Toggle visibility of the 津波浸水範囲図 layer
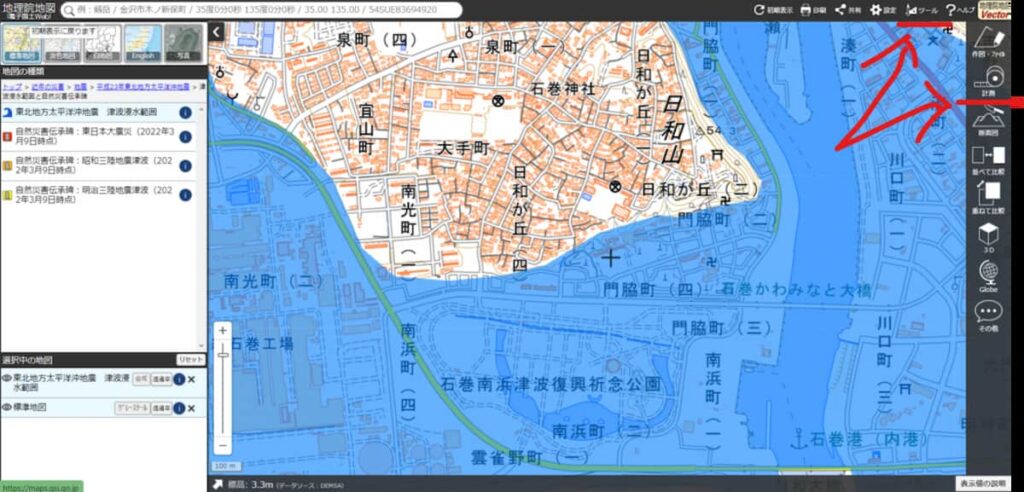Image resolution: width=1024 pixels, height=492 pixels. click(7, 379)
